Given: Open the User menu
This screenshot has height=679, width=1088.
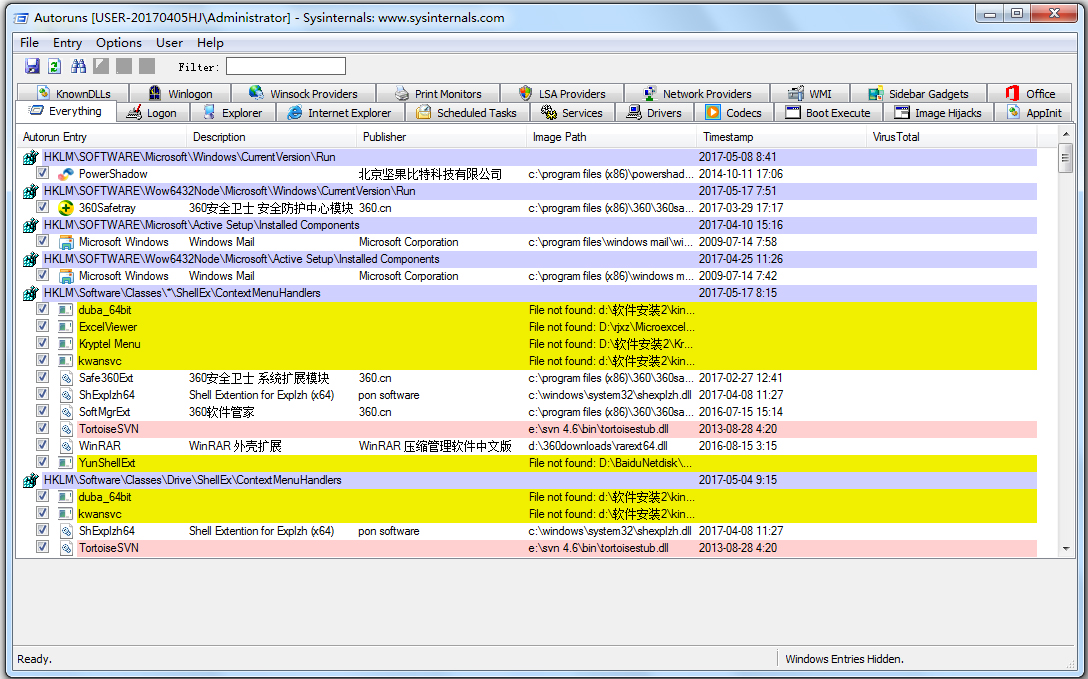Looking at the screenshot, I should pyautogui.click(x=169, y=43).
